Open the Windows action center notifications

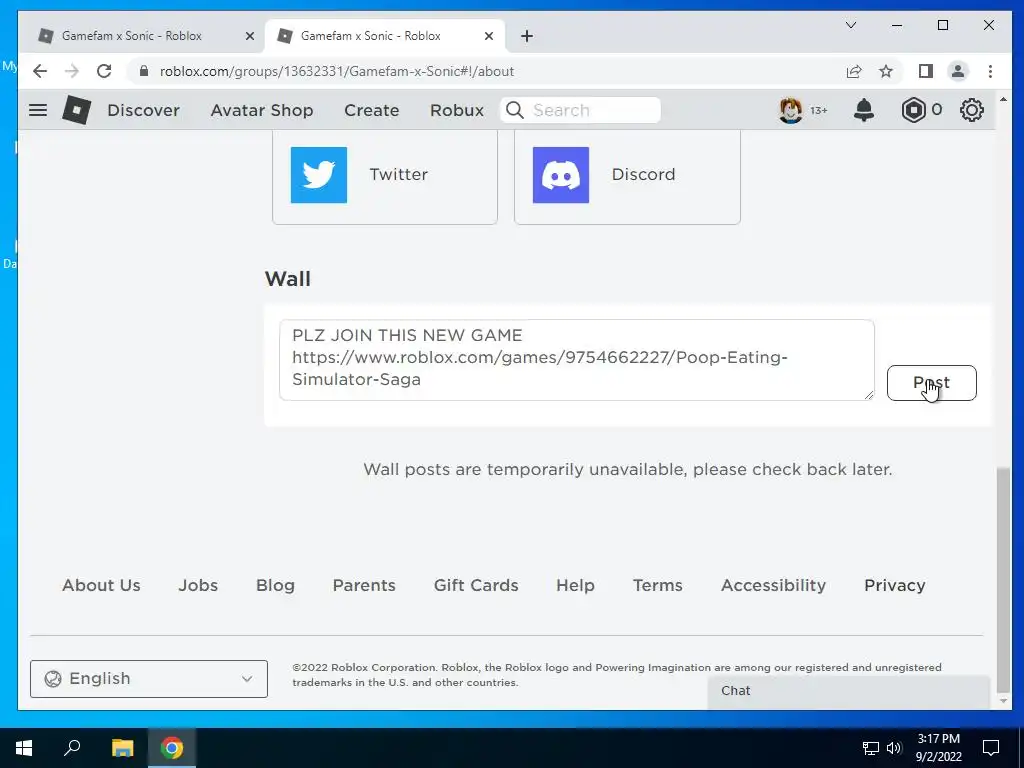point(991,748)
